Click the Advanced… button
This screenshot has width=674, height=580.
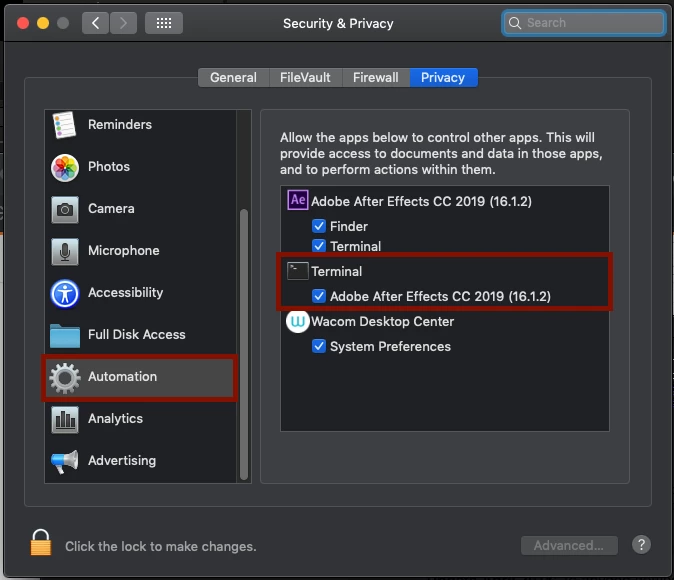pyautogui.click(x=569, y=545)
